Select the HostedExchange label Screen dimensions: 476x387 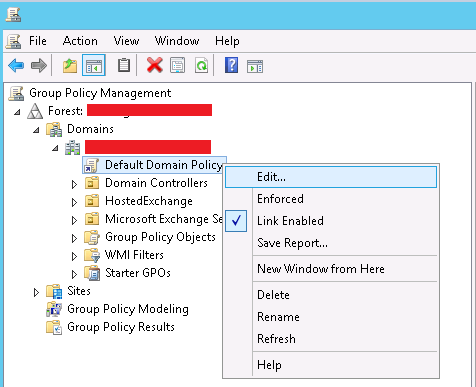tap(149, 201)
